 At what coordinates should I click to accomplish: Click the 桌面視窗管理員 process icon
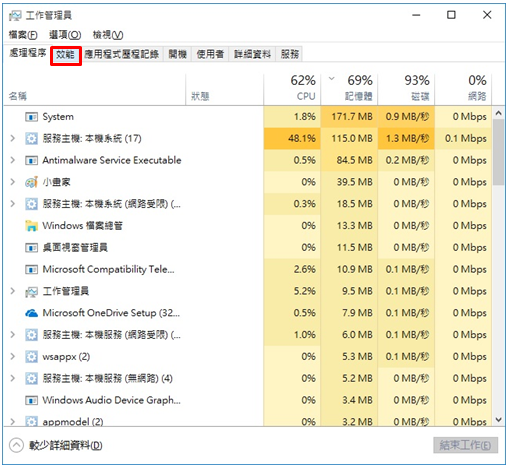[x=31, y=248]
